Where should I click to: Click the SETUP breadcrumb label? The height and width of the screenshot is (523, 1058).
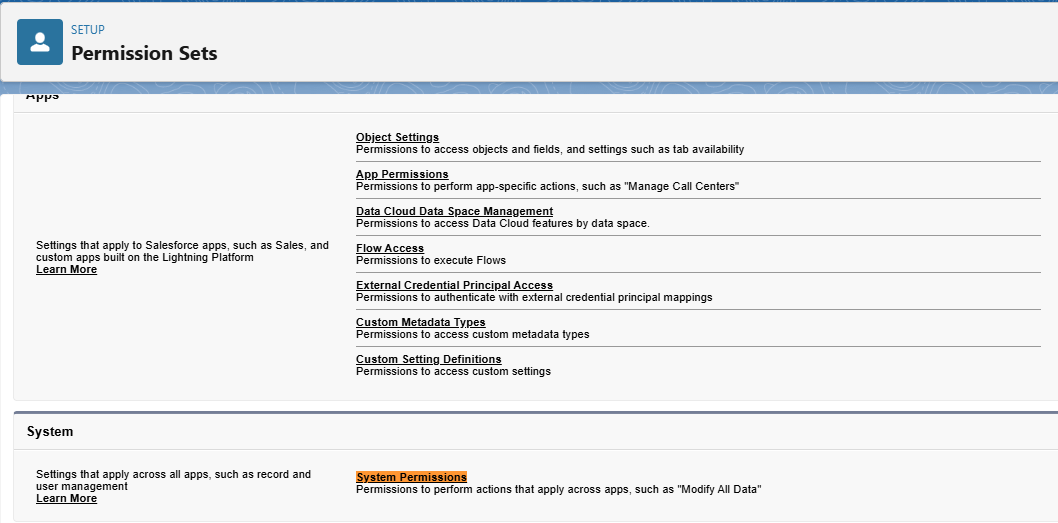88,30
